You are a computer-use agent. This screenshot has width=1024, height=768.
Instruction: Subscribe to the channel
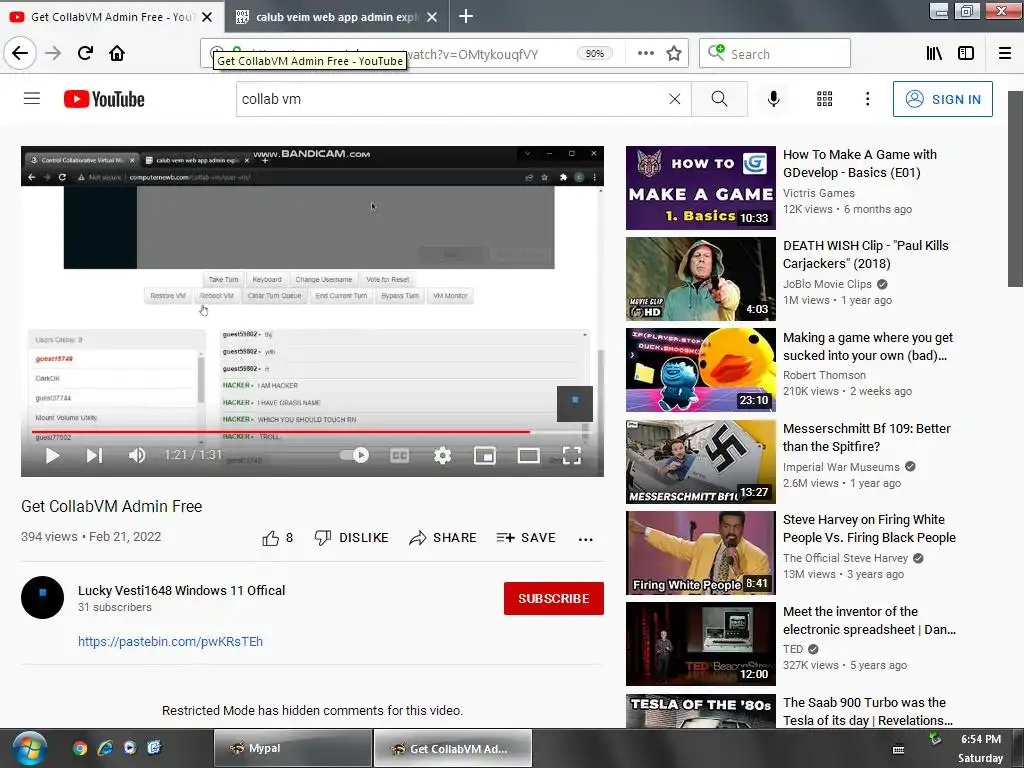pos(554,598)
